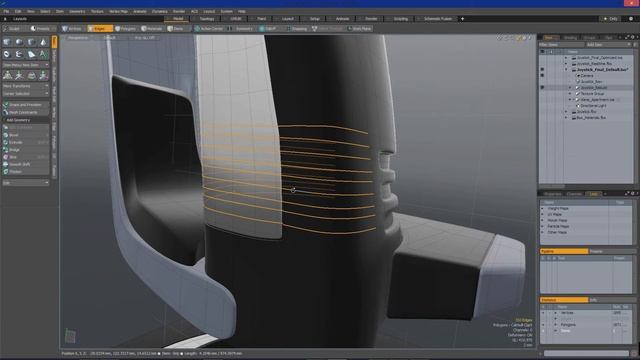640x360 pixels.
Task: Click the command input field at bottom right
Action: tap(586, 353)
